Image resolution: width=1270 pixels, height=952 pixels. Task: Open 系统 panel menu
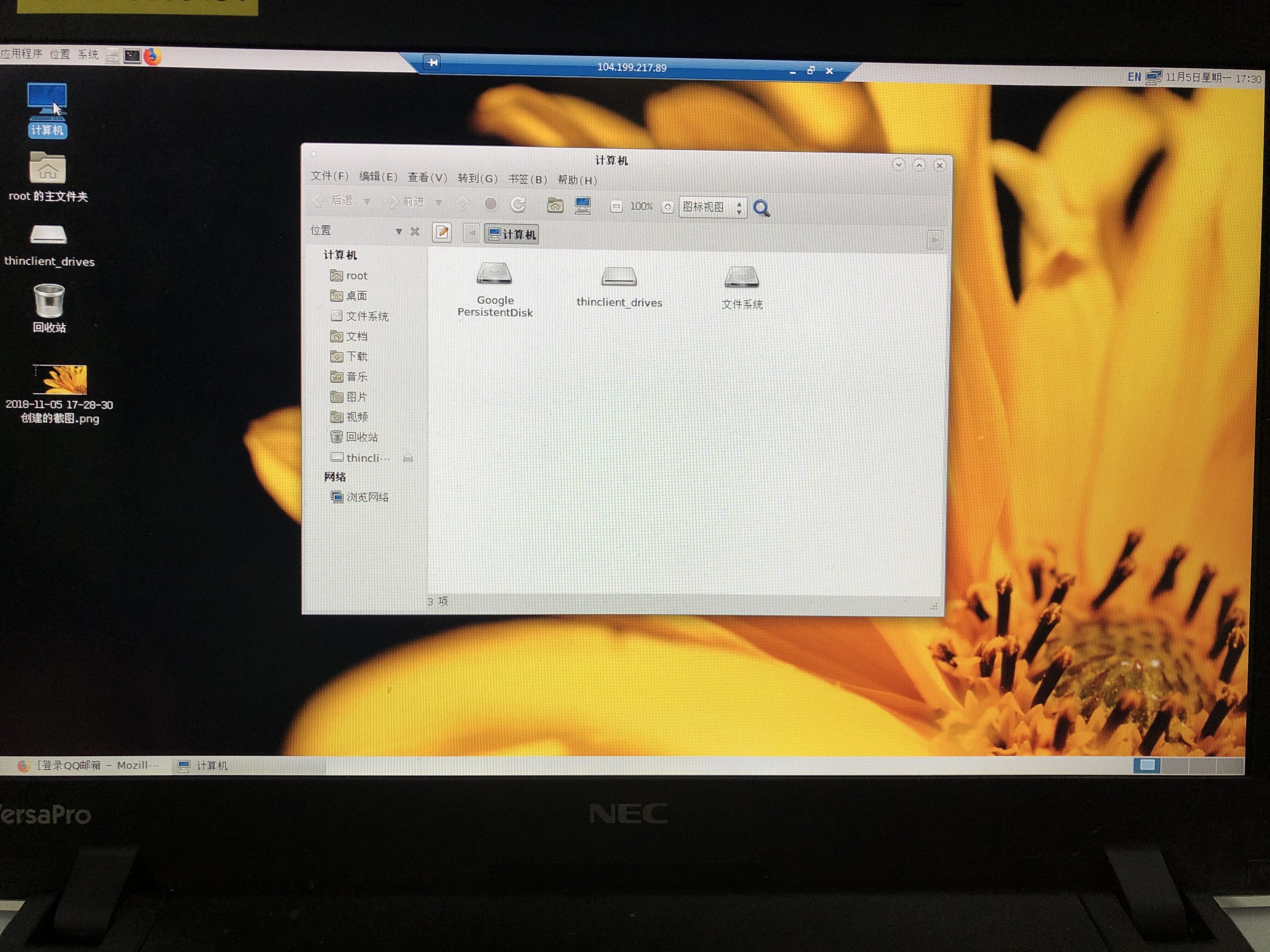(88, 55)
